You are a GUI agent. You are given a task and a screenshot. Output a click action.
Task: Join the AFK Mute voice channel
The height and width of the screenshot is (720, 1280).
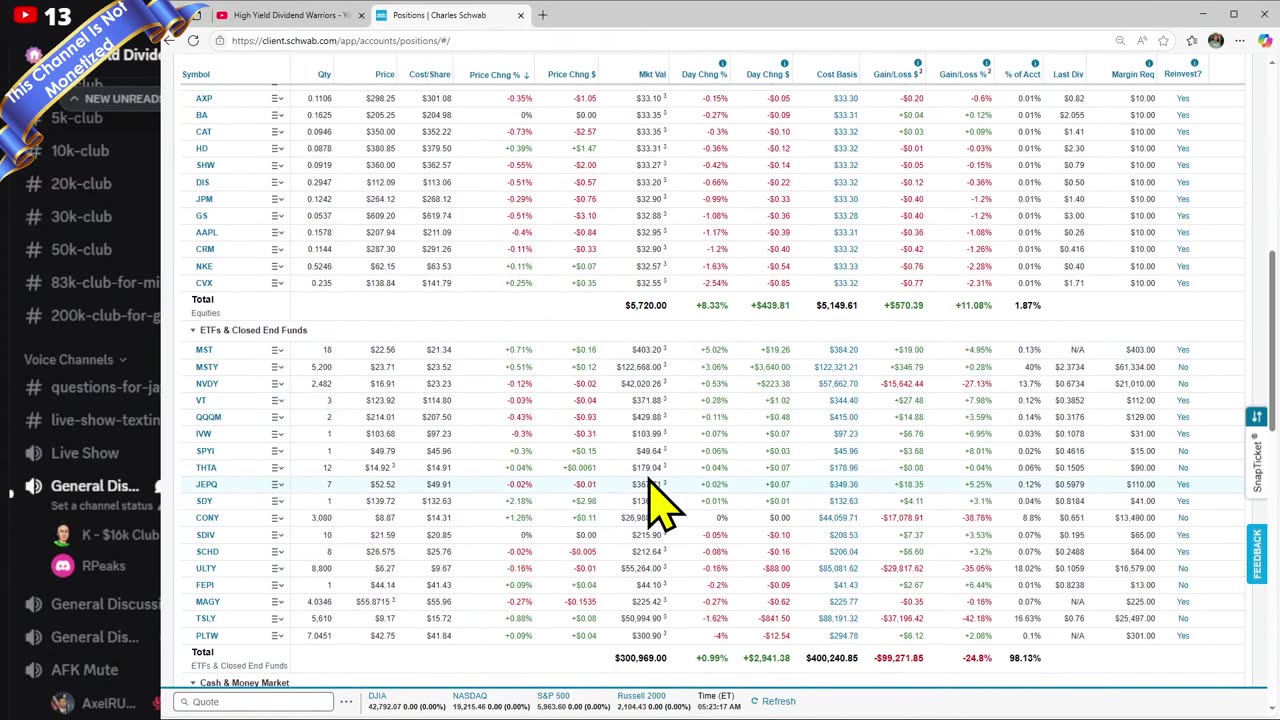tap(84, 670)
